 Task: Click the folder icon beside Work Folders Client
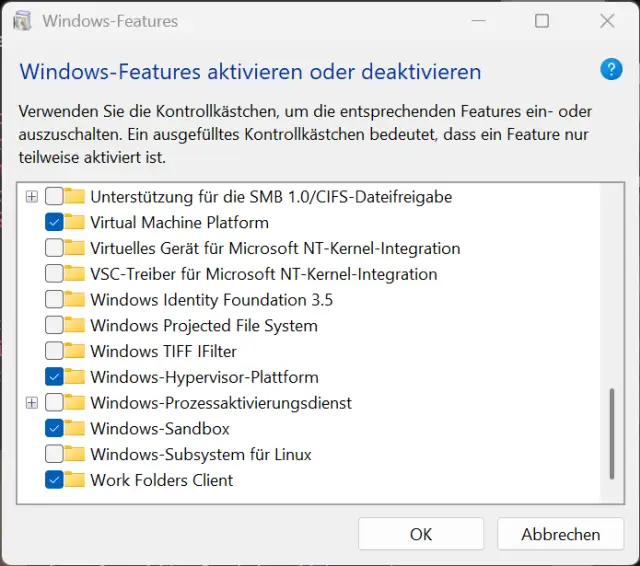pyautogui.click(x=75, y=480)
